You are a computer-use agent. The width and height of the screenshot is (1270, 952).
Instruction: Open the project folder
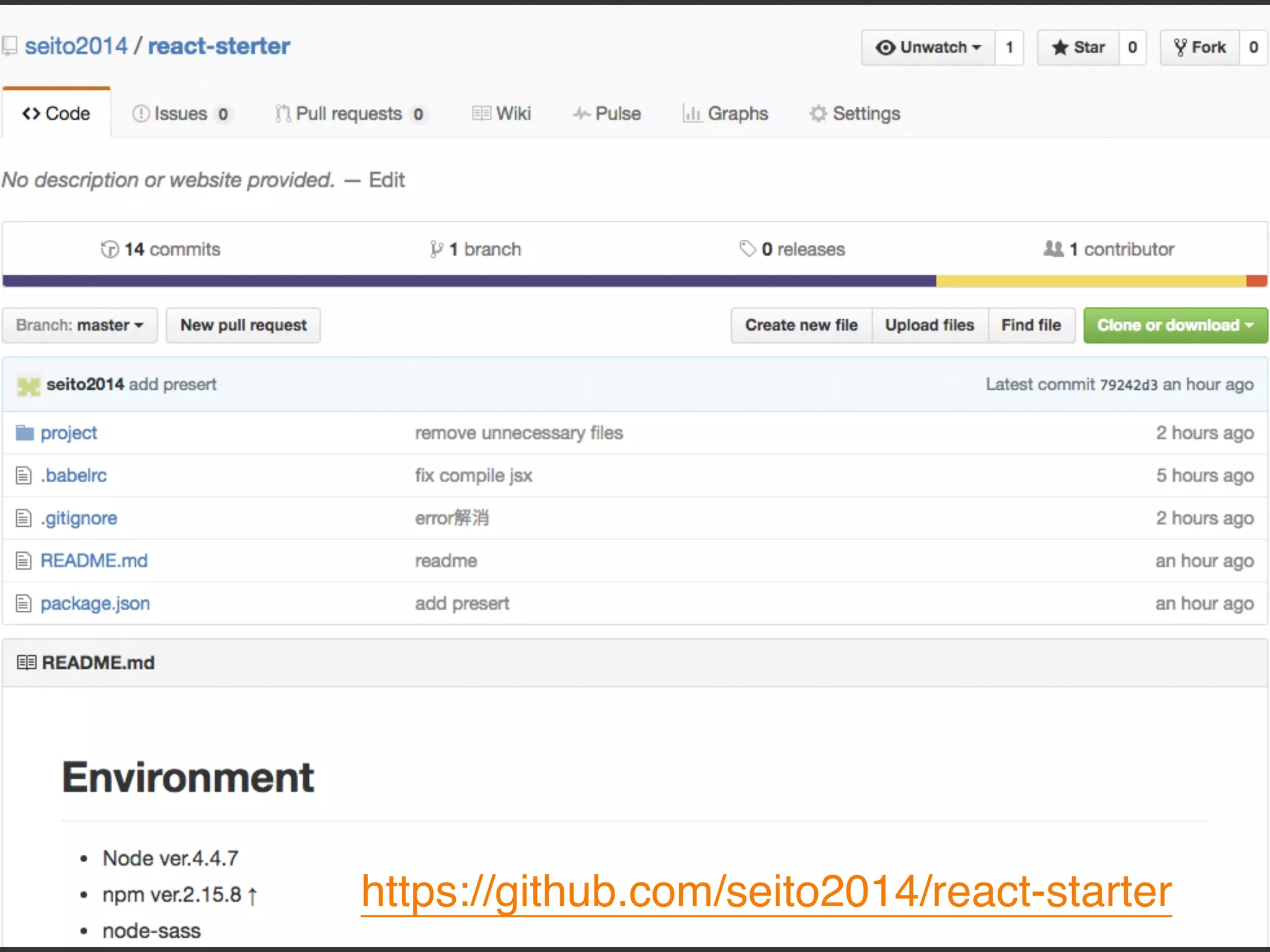point(69,433)
